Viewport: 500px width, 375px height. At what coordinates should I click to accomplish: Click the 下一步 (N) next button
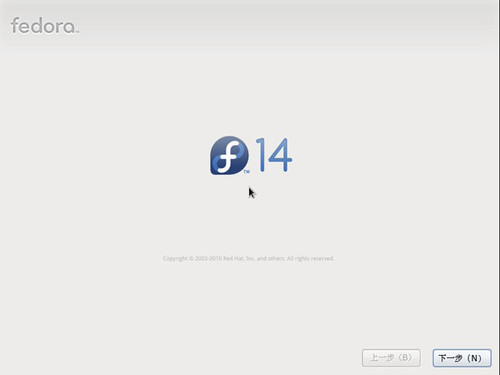[462, 358]
